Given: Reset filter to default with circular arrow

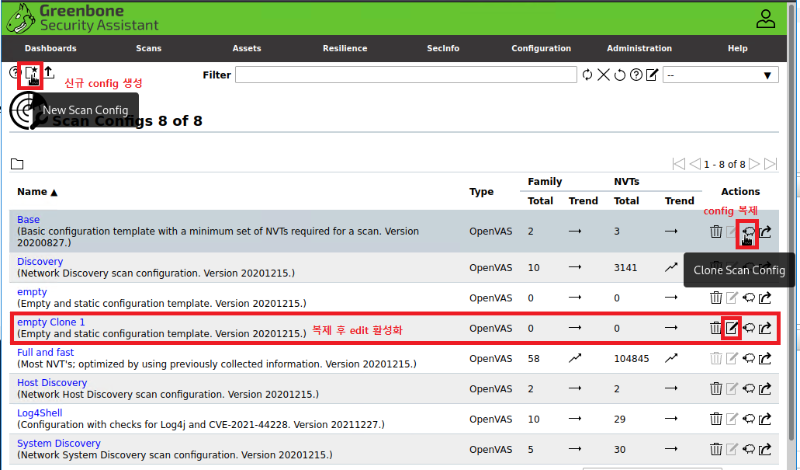Looking at the screenshot, I should pos(619,75).
